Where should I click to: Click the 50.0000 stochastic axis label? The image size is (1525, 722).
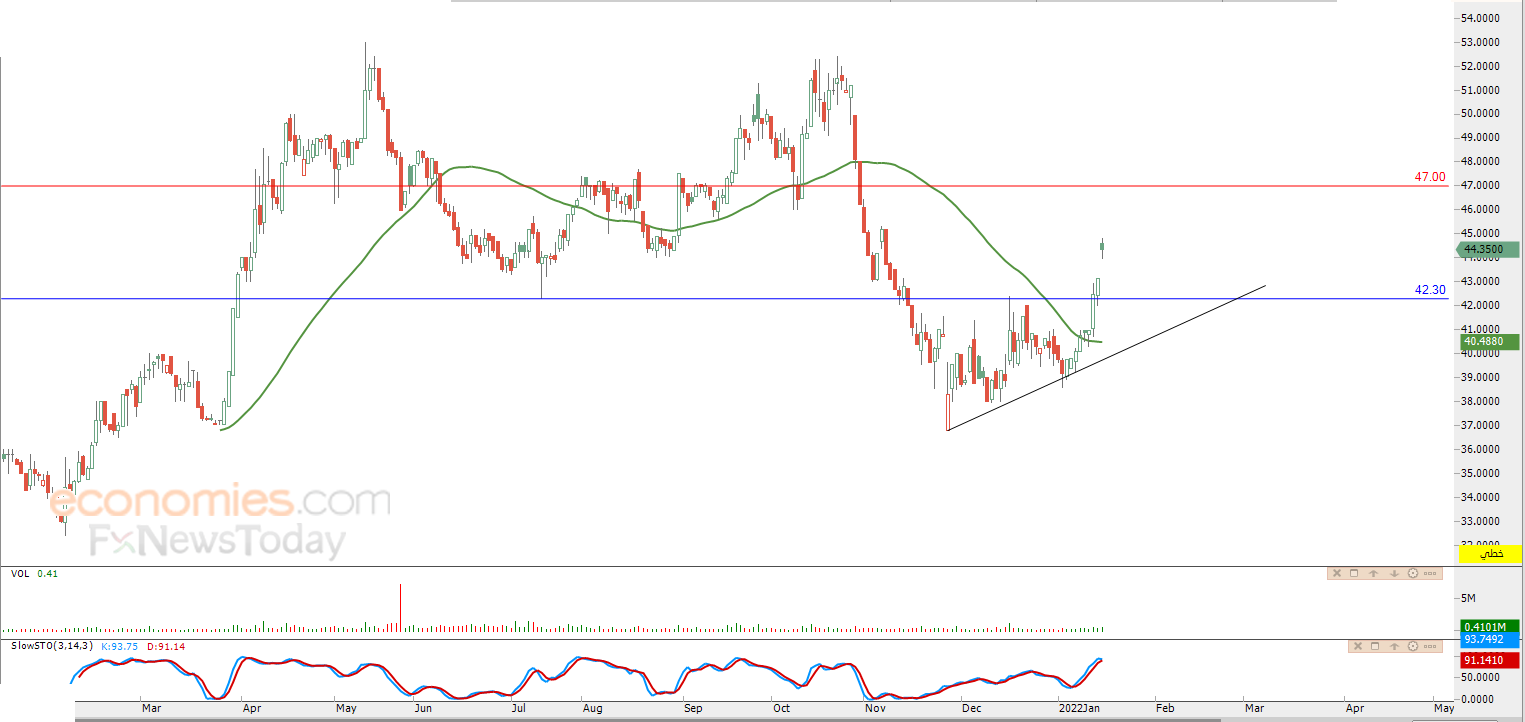tap(1480, 677)
